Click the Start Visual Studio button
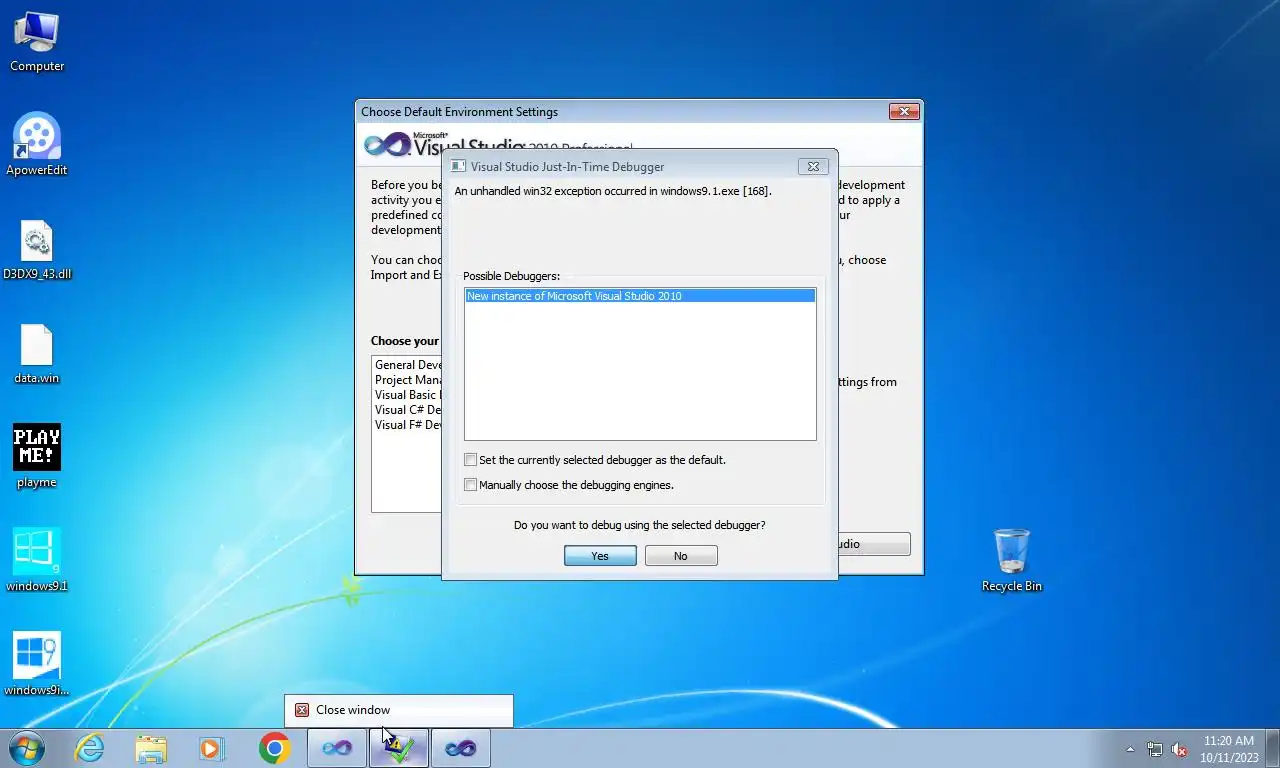 pos(873,544)
